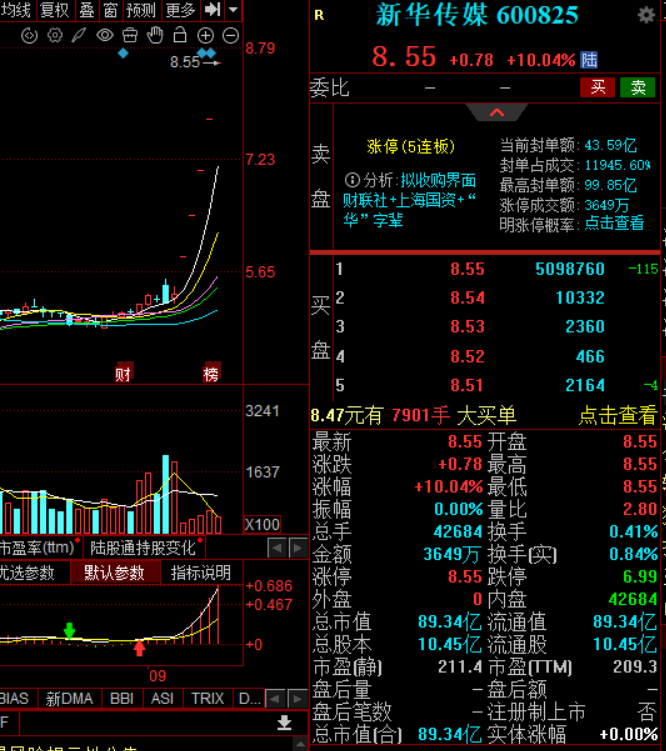Select the 新华传媒 600825 stock title
Image resolution: width=666 pixels, height=751 pixels.
(477, 15)
